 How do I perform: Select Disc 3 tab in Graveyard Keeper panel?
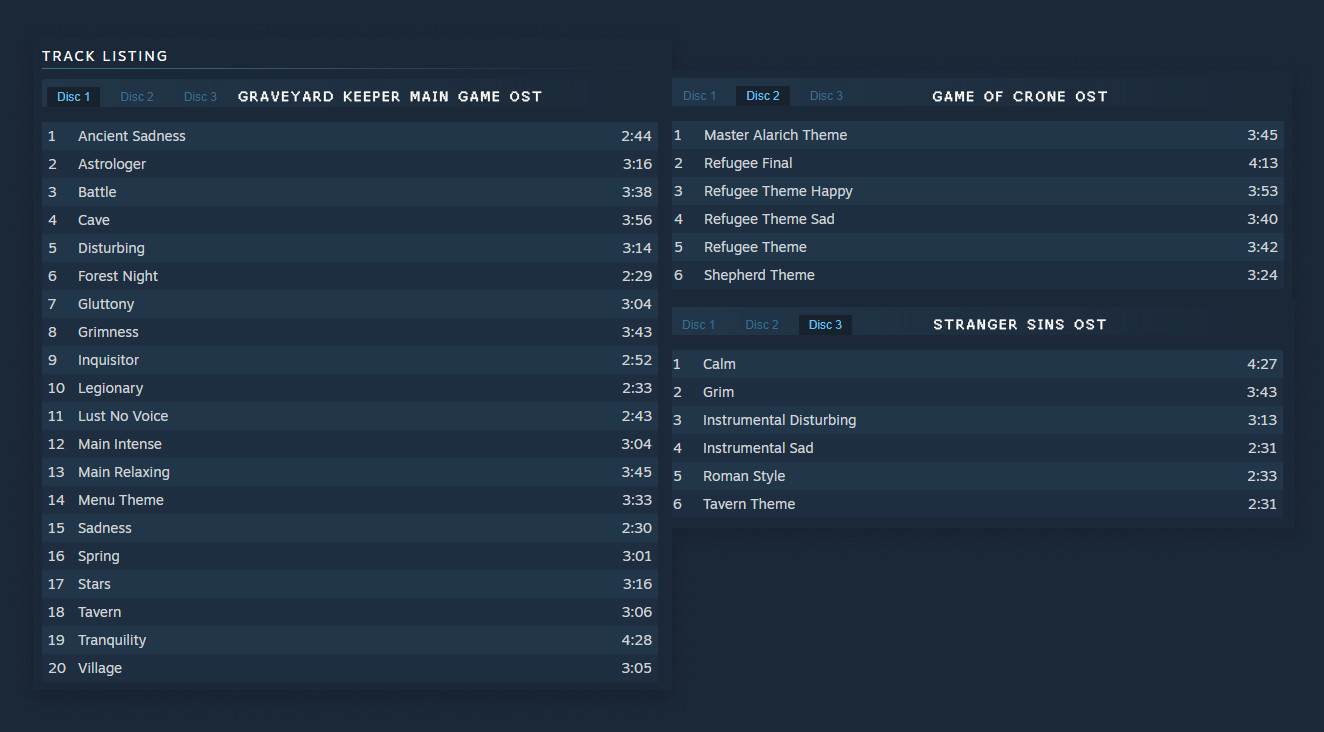[200, 97]
